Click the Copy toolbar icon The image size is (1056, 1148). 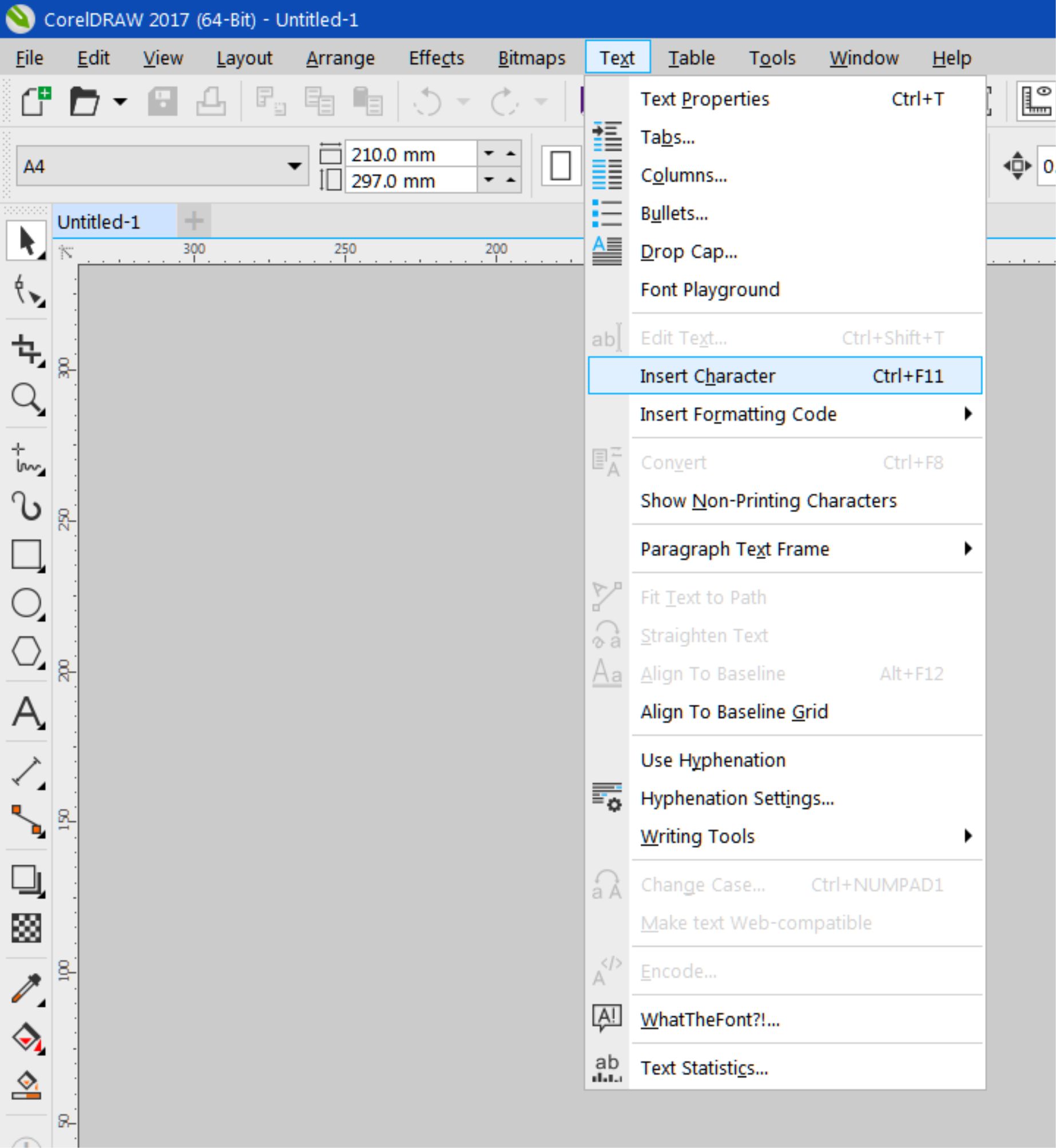click(x=319, y=101)
